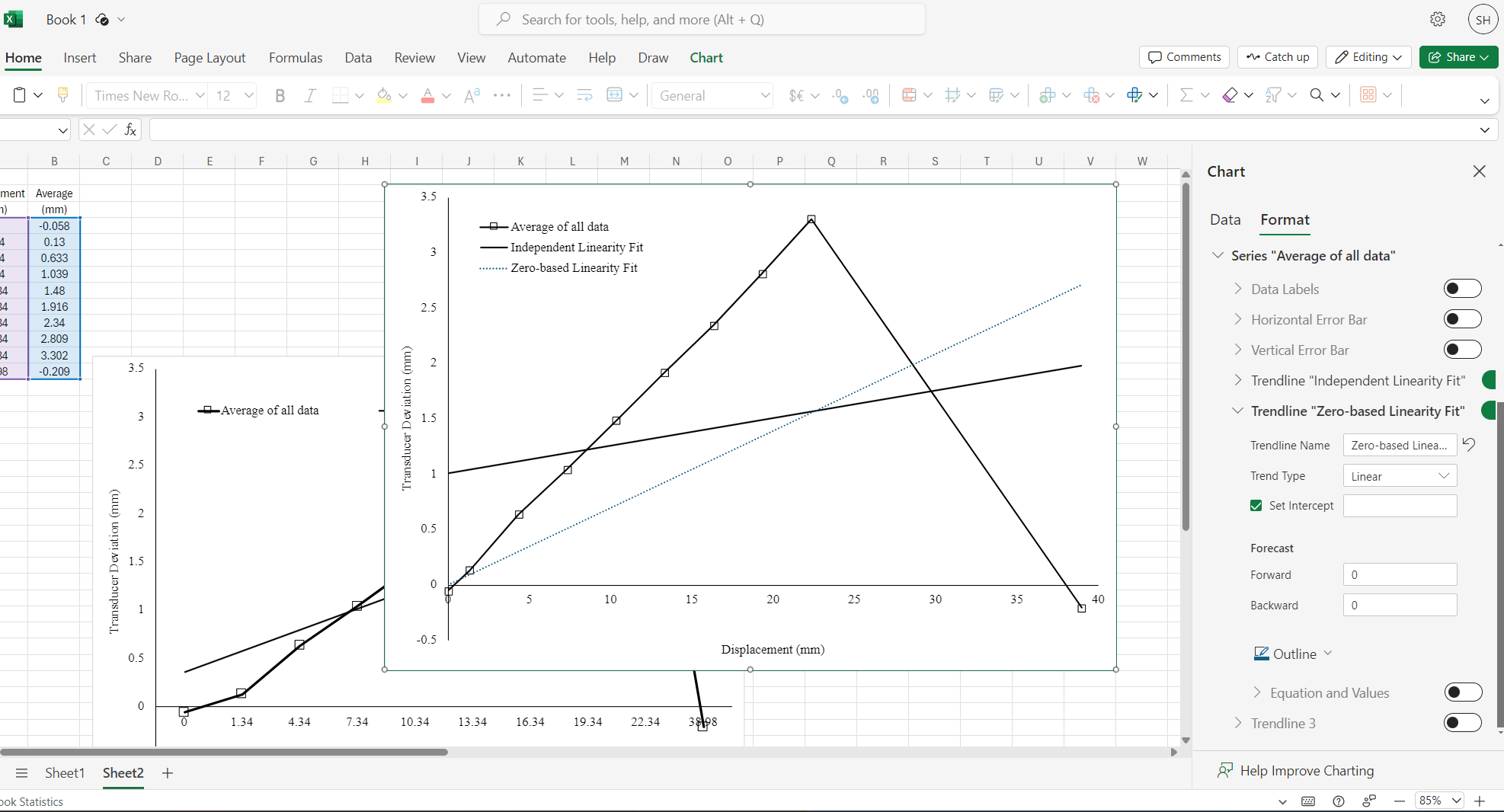Close the Chart pane
Viewport: 1504px width, 812px height.
(1479, 171)
